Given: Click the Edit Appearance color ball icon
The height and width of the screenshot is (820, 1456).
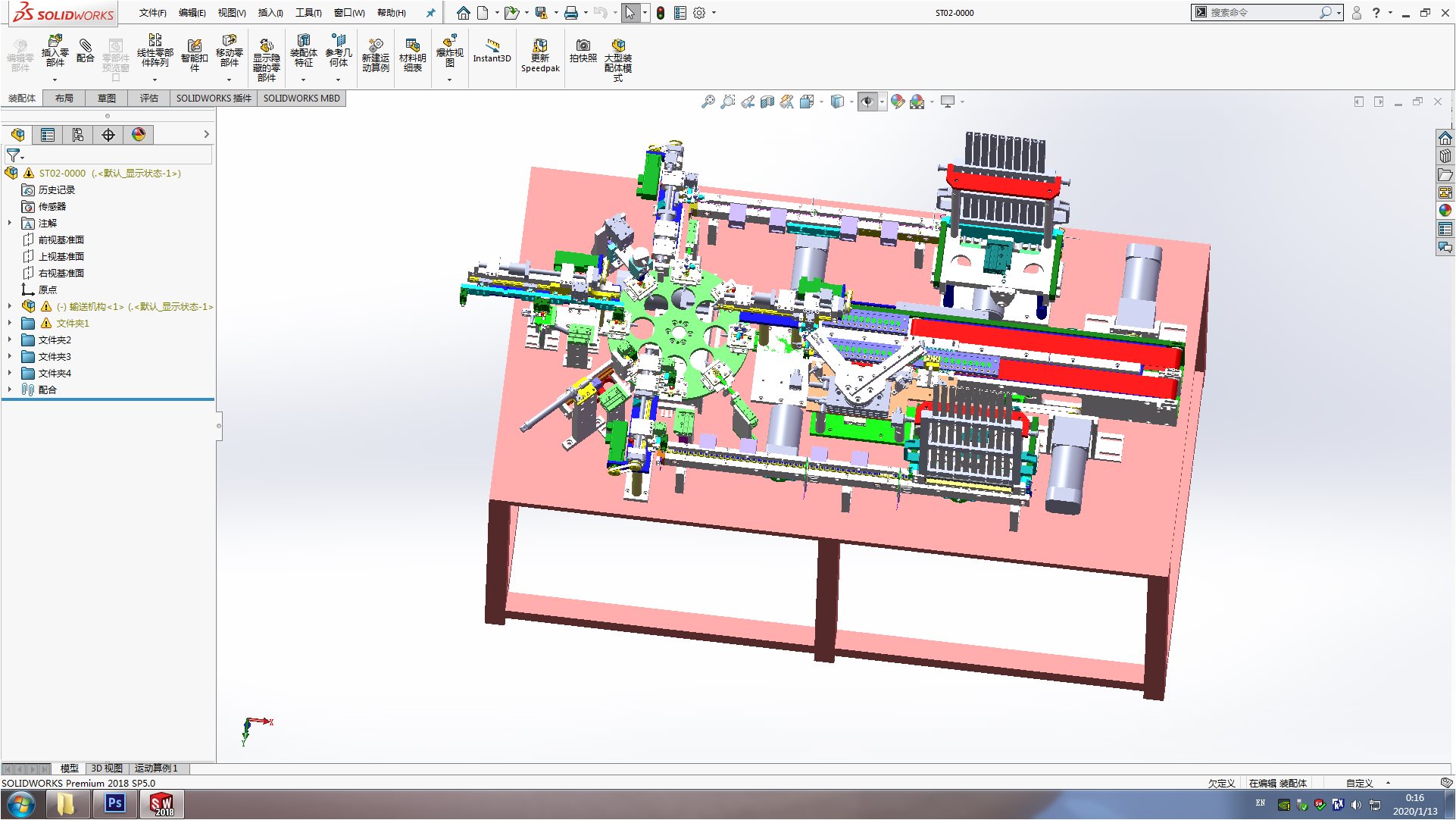Looking at the screenshot, I should (x=898, y=102).
